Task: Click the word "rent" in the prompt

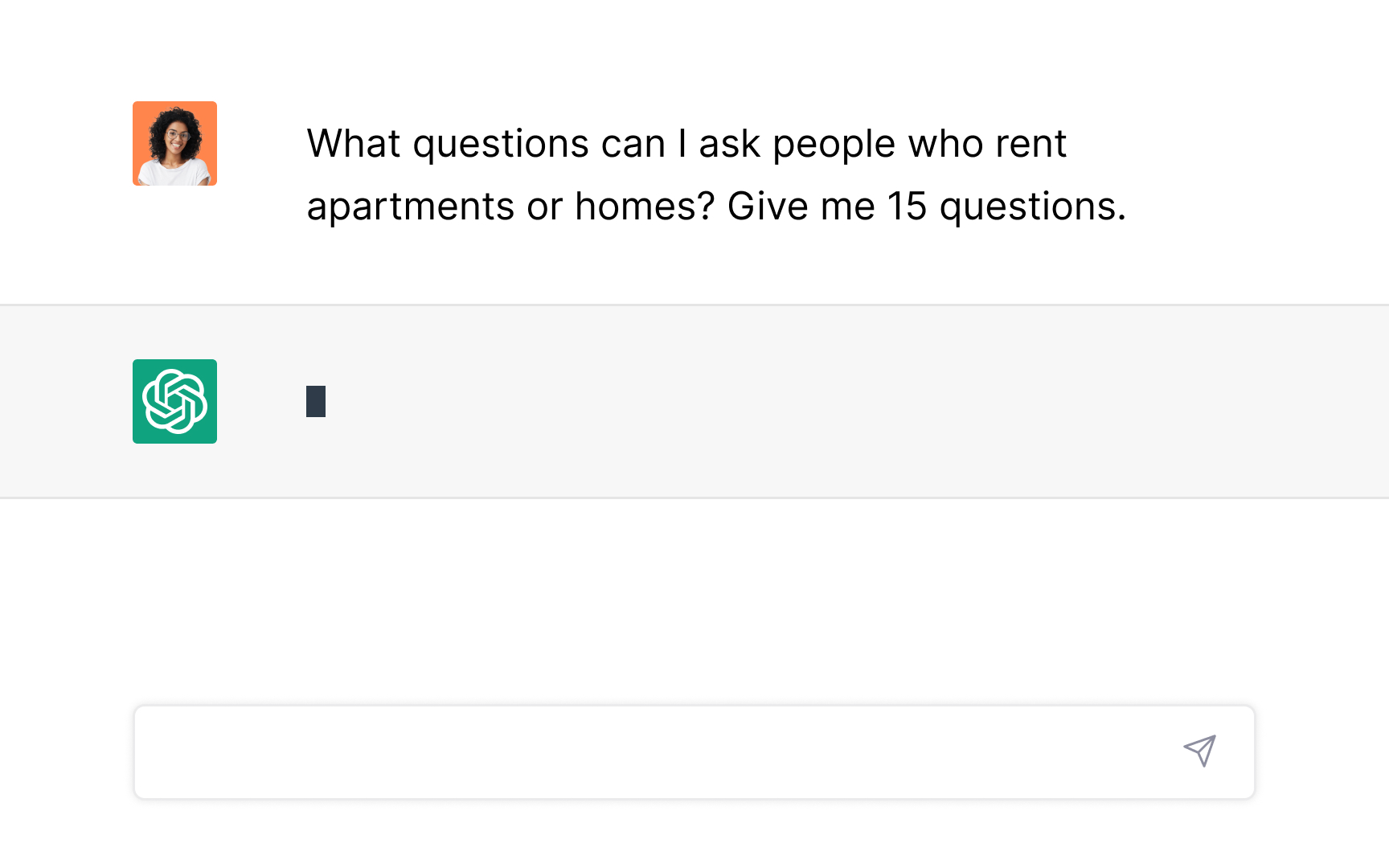Action: coord(1030,144)
